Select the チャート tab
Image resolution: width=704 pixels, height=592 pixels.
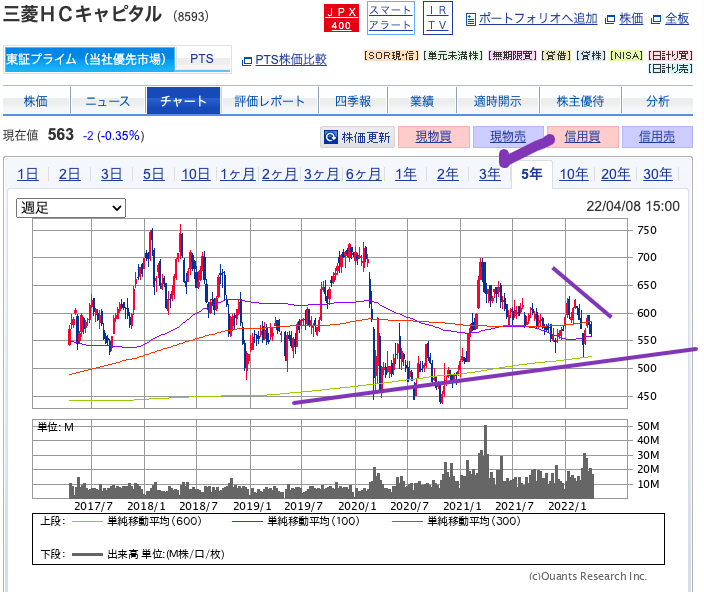pos(183,101)
